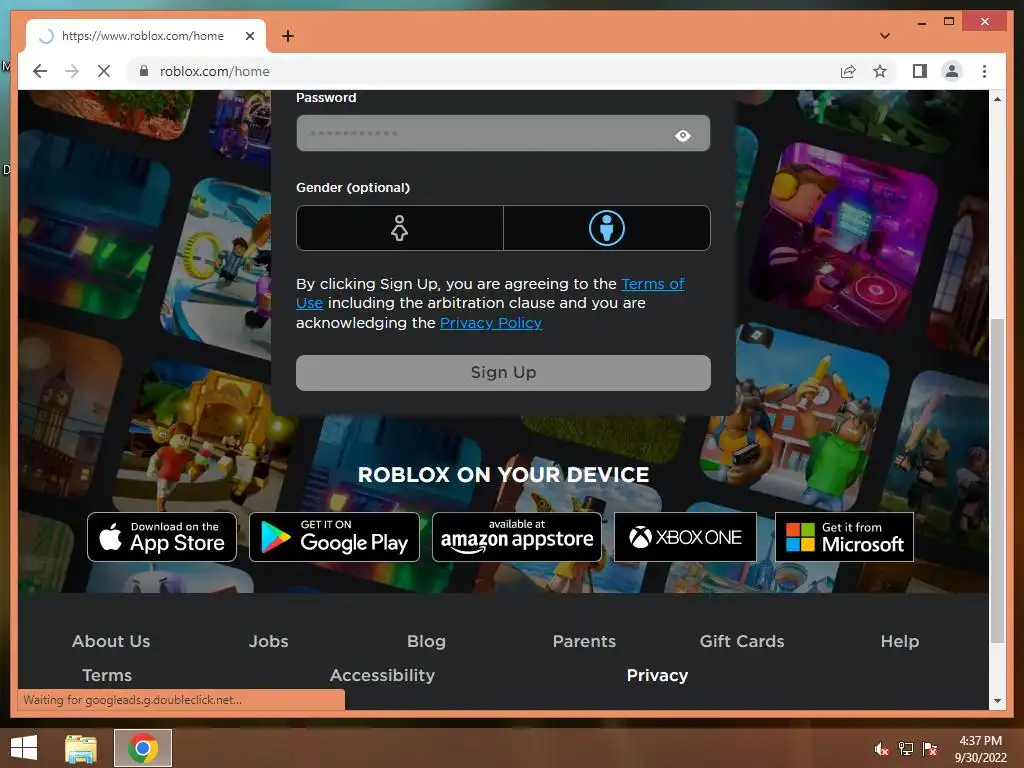This screenshot has width=1024, height=768.
Task: Click the Chrome taskbar icon
Action: 143,748
